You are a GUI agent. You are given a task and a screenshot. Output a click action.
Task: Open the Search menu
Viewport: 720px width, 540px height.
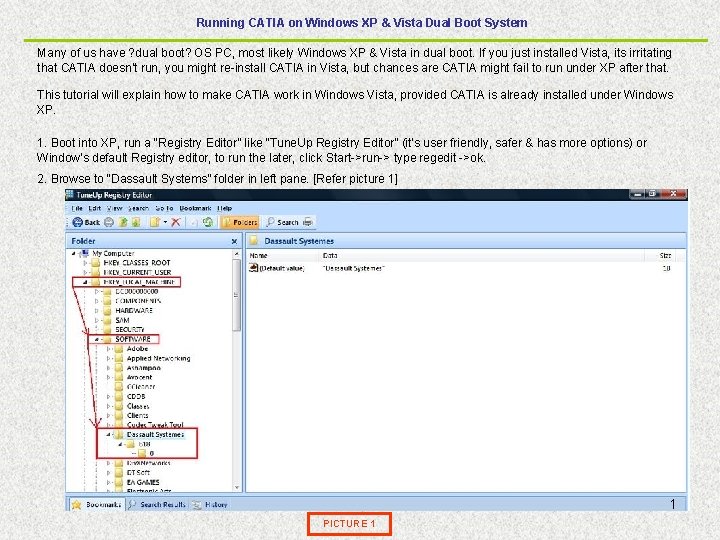[x=138, y=208]
